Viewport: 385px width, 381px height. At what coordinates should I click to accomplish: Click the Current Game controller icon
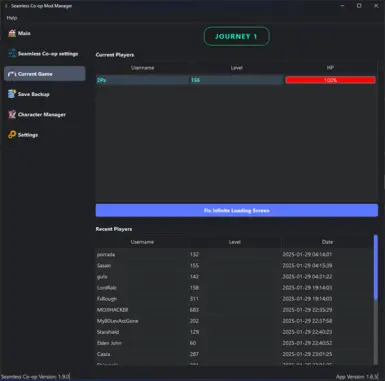click(12, 74)
